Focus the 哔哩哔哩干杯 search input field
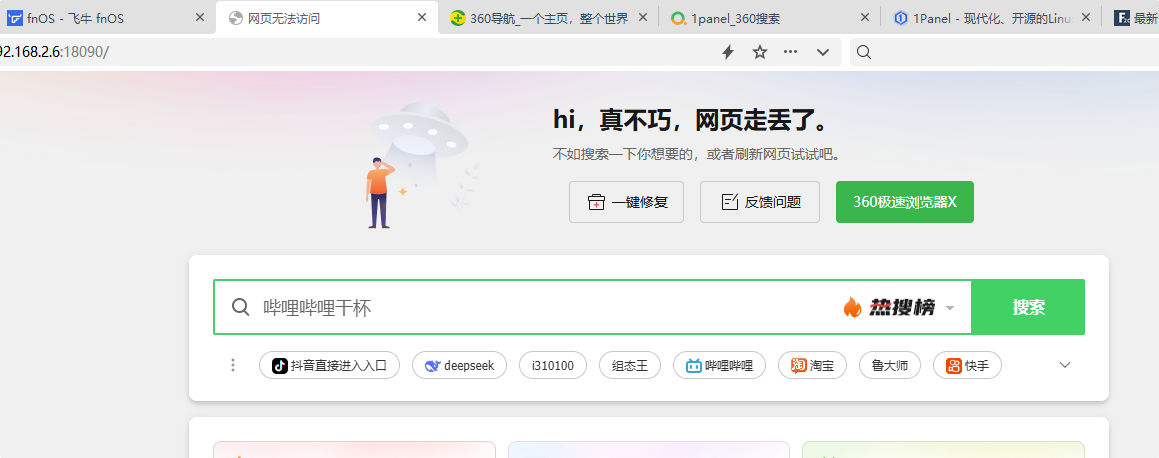The image size is (1159, 458). click(x=540, y=308)
